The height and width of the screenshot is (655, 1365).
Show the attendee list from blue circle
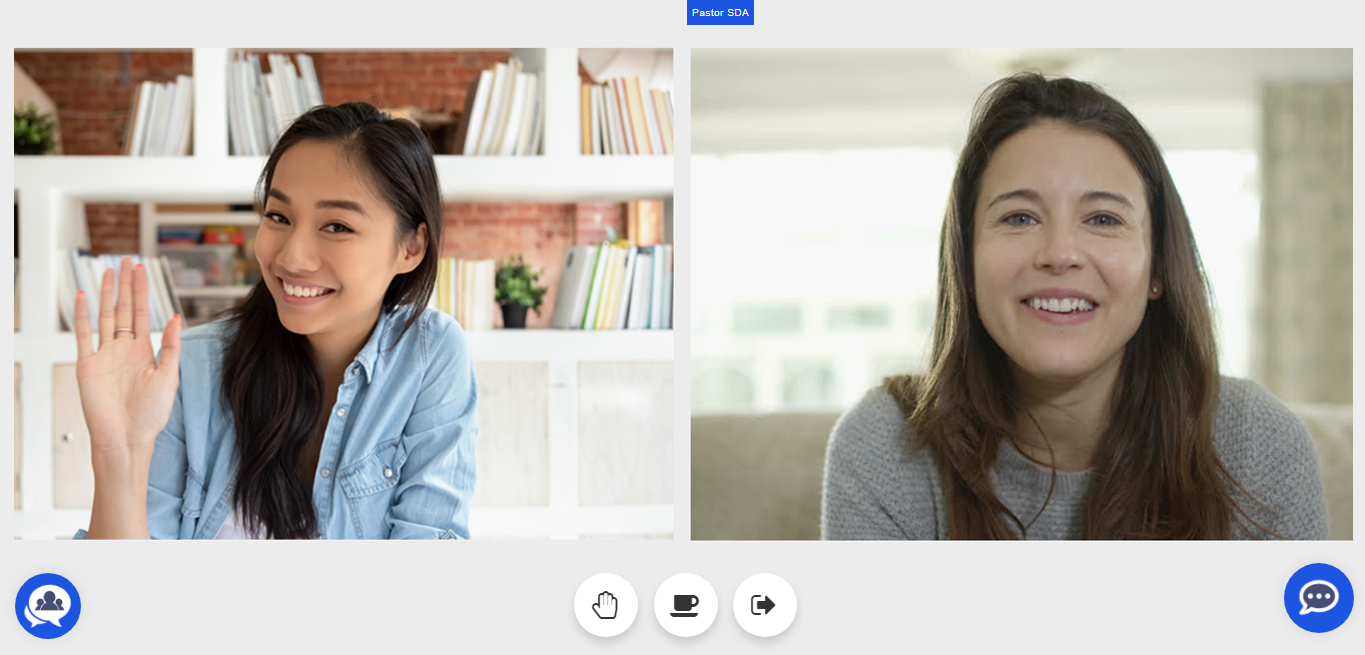[48, 605]
